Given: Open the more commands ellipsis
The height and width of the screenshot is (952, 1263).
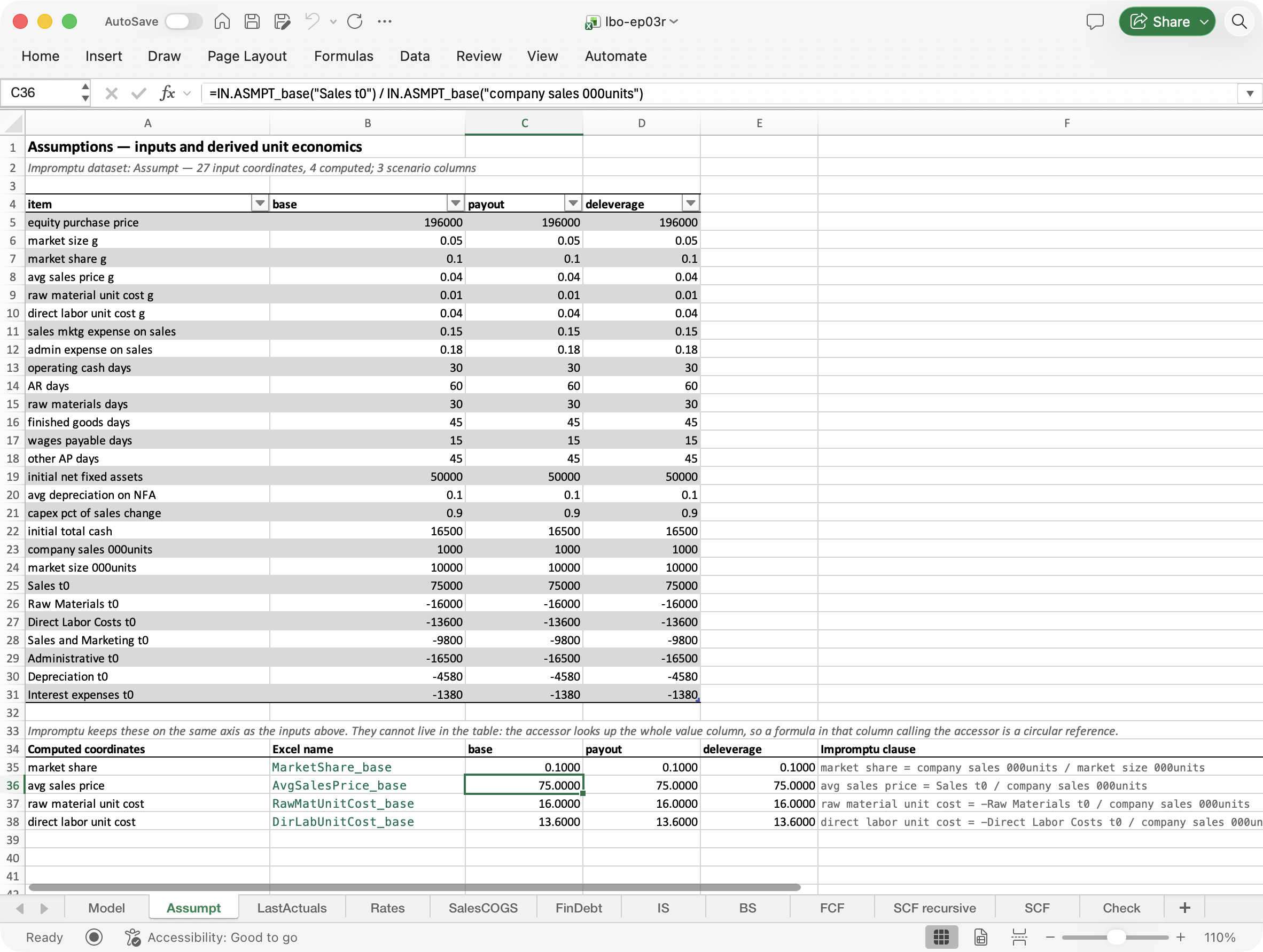Looking at the screenshot, I should 385,22.
